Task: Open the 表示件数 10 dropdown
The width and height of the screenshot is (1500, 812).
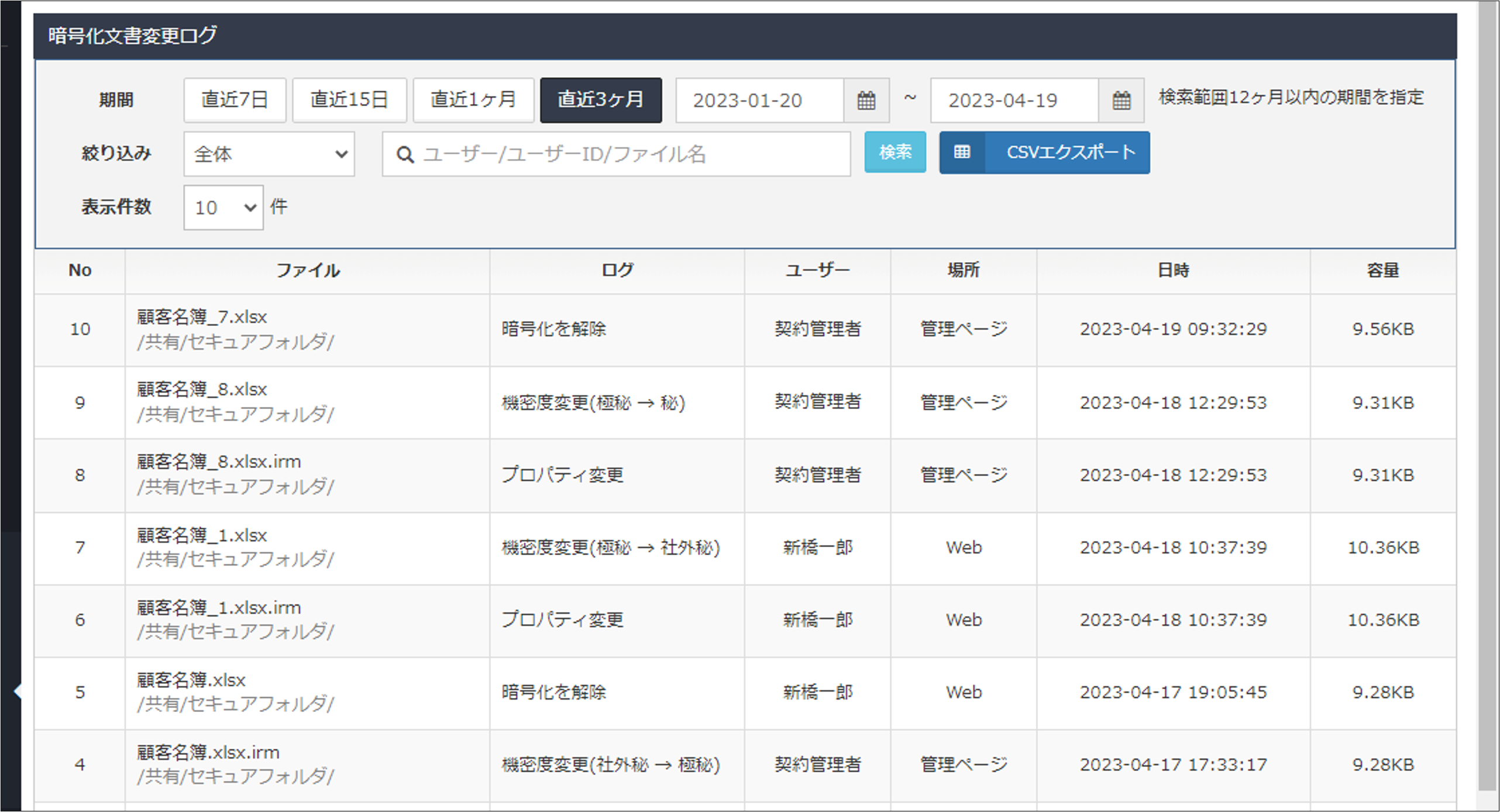Action: 223,208
